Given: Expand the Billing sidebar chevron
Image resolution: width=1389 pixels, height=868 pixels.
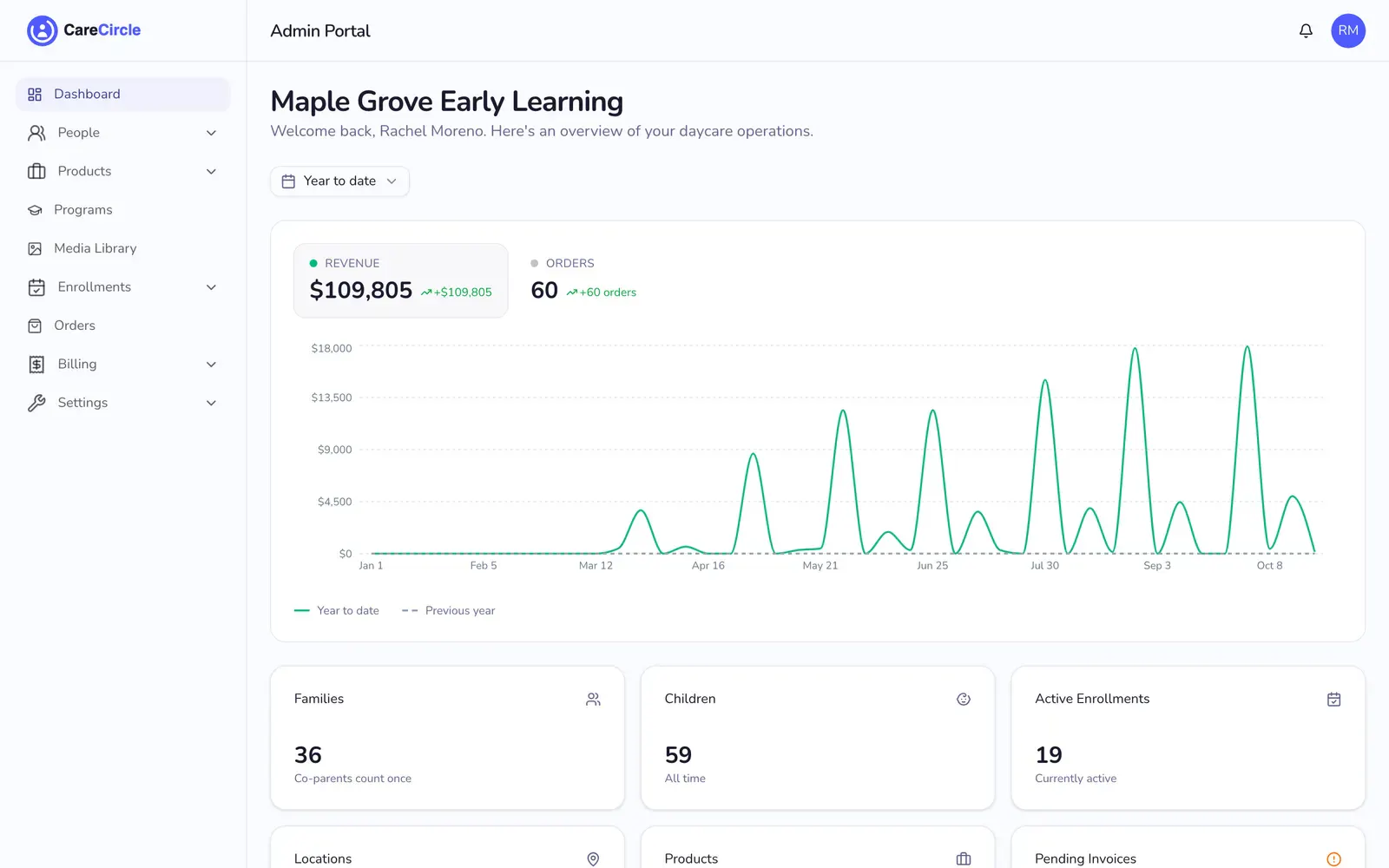Looking at the screenshot, I should [211, 365].
